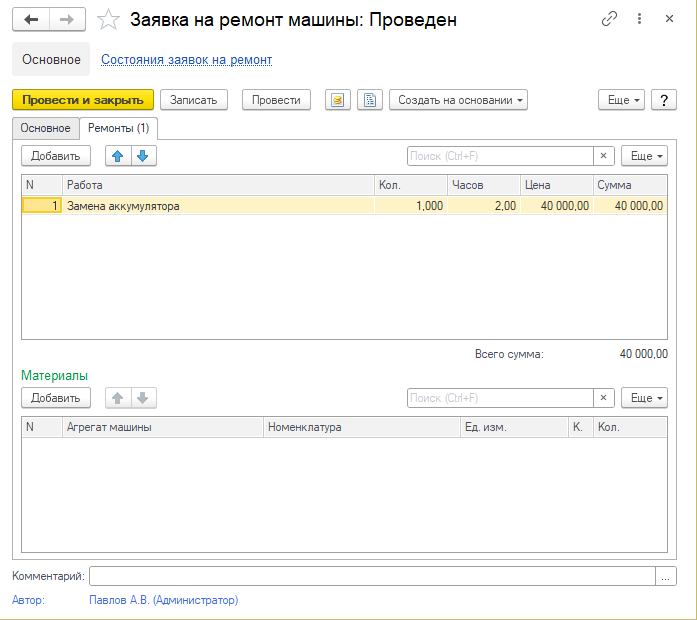The width and height of the screenshot is (697, 620).
Task: Select quantity cell '1,000'
Action: pos(411,206)
